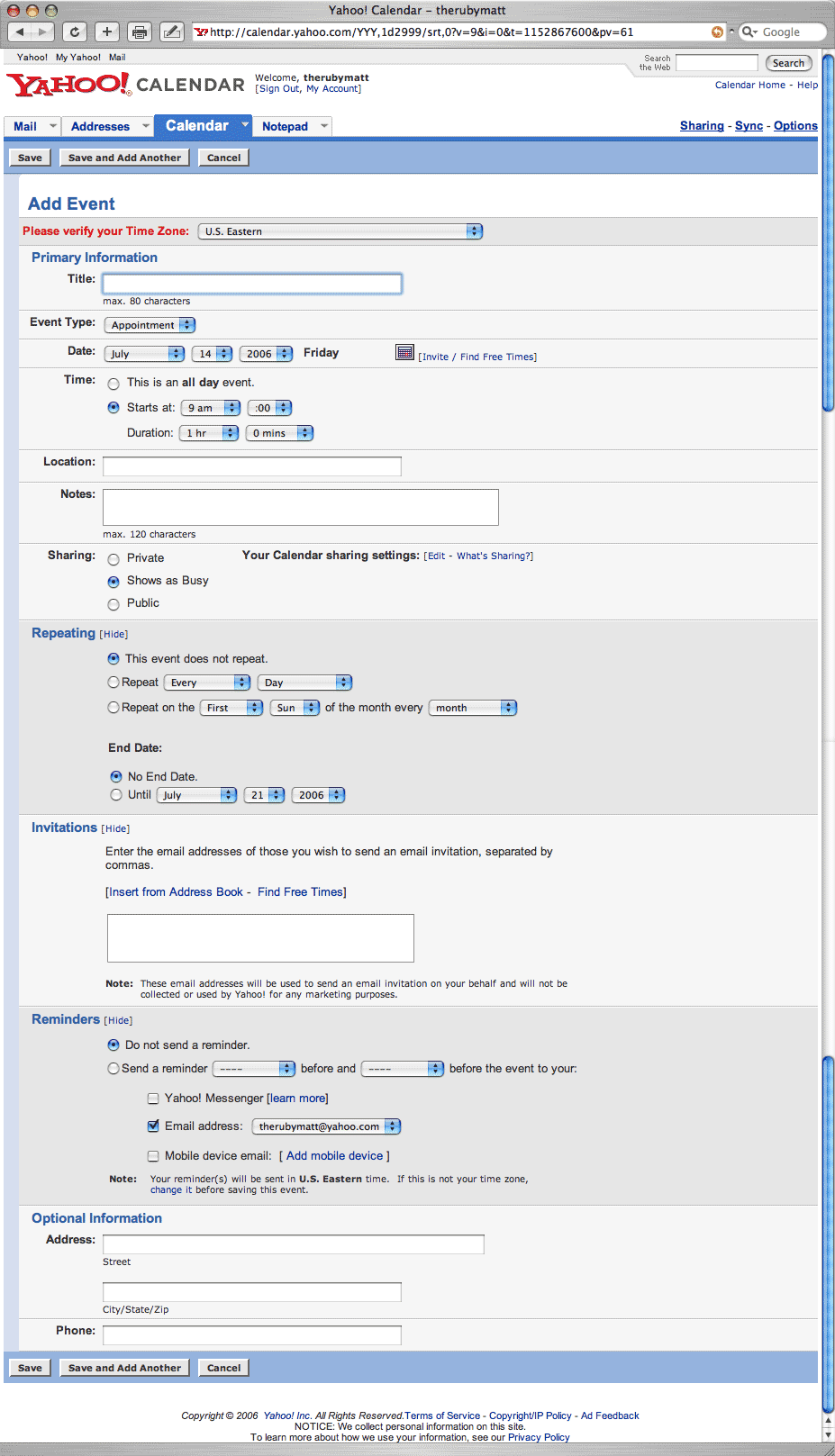Viewport: 835px width, 1456px height.
Task: Click the RSS snapback icon in address bar
Action: click(717, 32)
